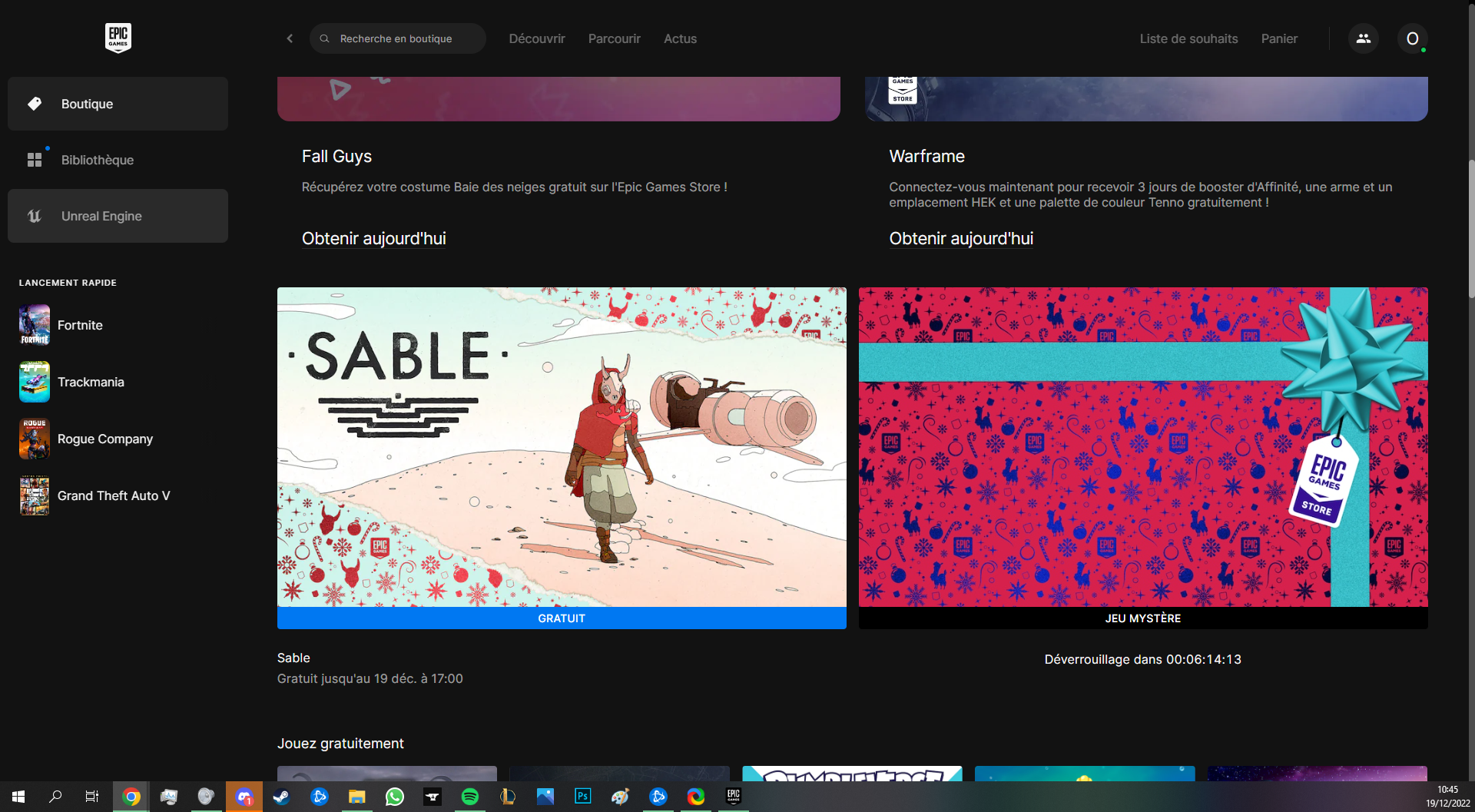Open the friends list icon
This screenshot has width=1475, height=812.
1363,38
